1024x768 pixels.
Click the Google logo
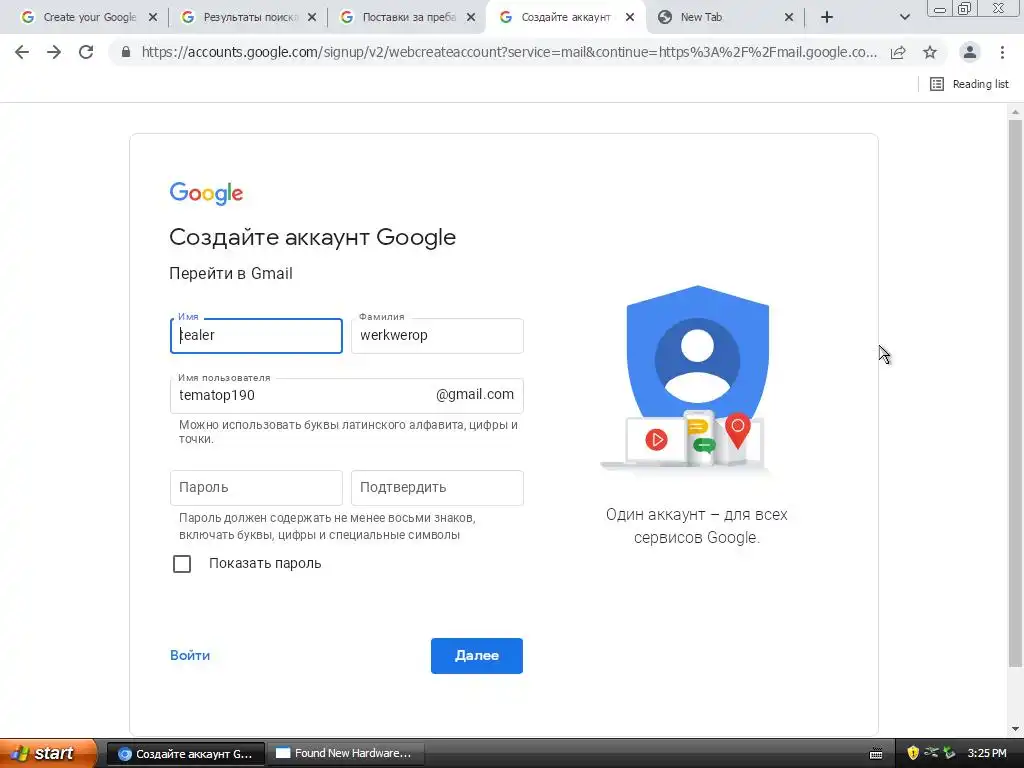(x=206, y=193)
